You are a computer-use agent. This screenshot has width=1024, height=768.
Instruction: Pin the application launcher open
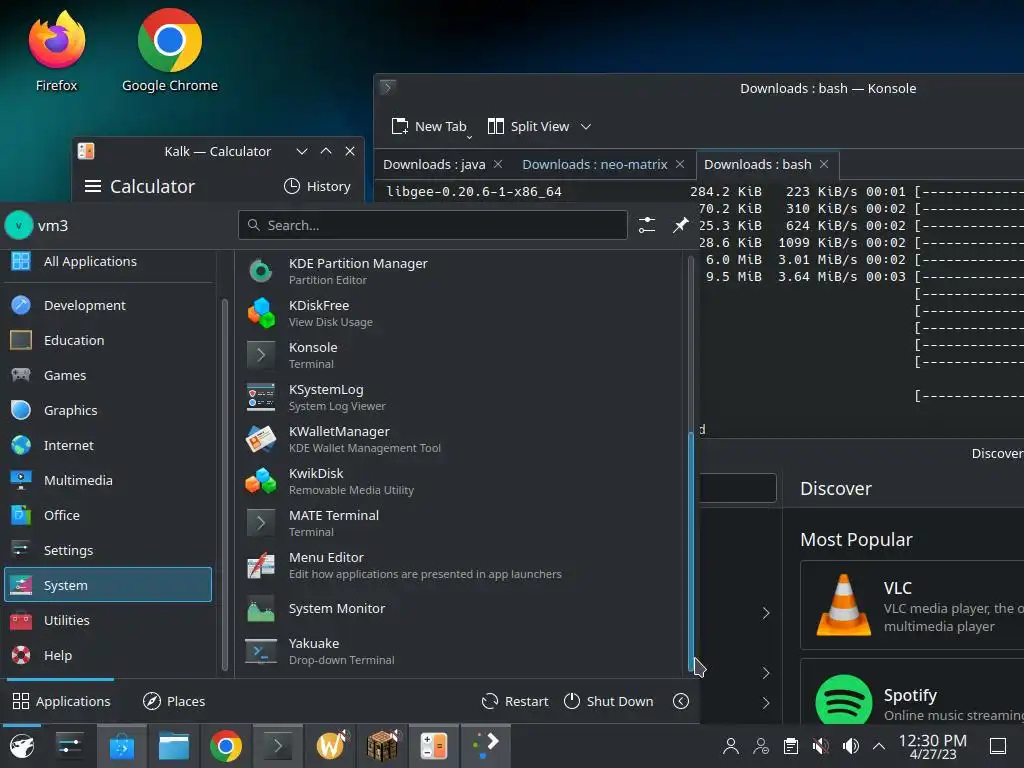(x=680, y=225)
